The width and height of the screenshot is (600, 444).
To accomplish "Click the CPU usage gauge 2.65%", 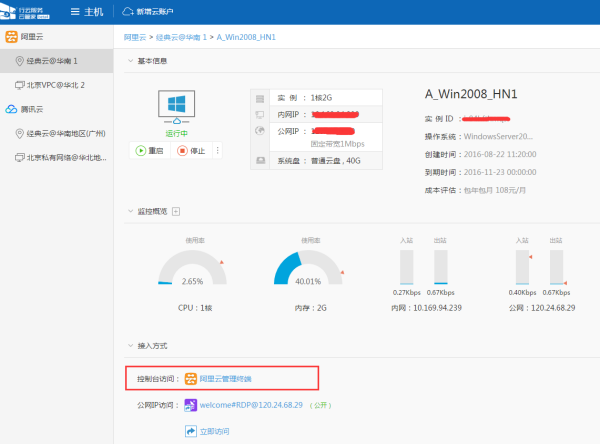I will [x=192, y=268].
